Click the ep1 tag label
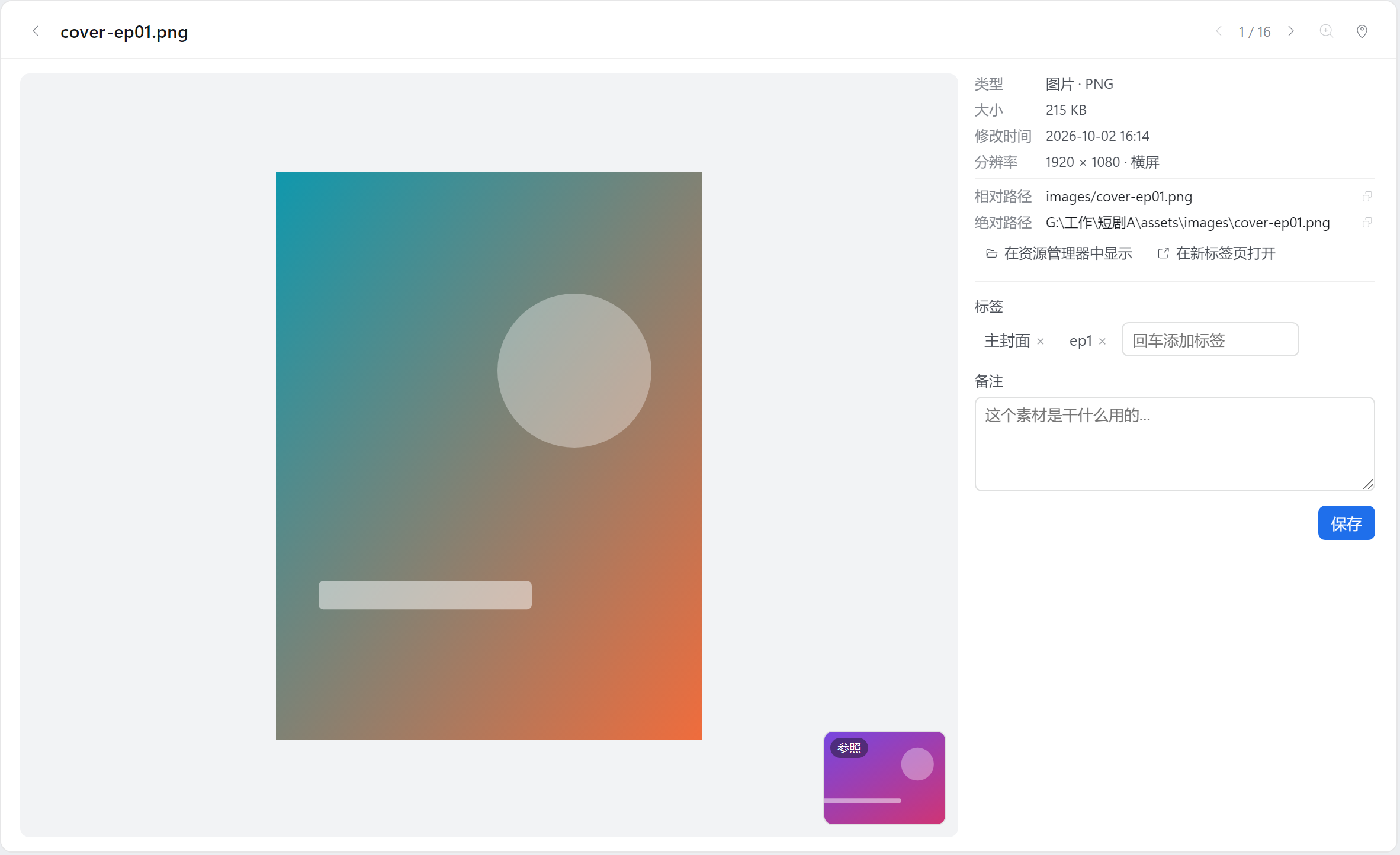The image size is (1400, 855). [x=1081, y=341]
